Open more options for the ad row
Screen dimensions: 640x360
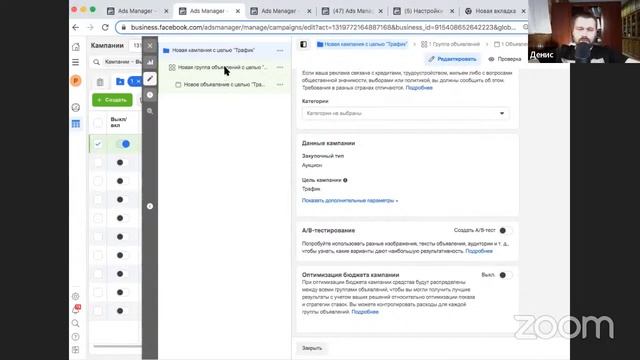point(280,84)
